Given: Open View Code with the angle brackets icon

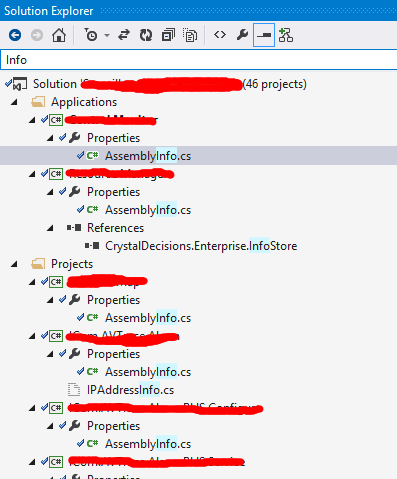Looking at the screenshot, I should tap(220, 35).
